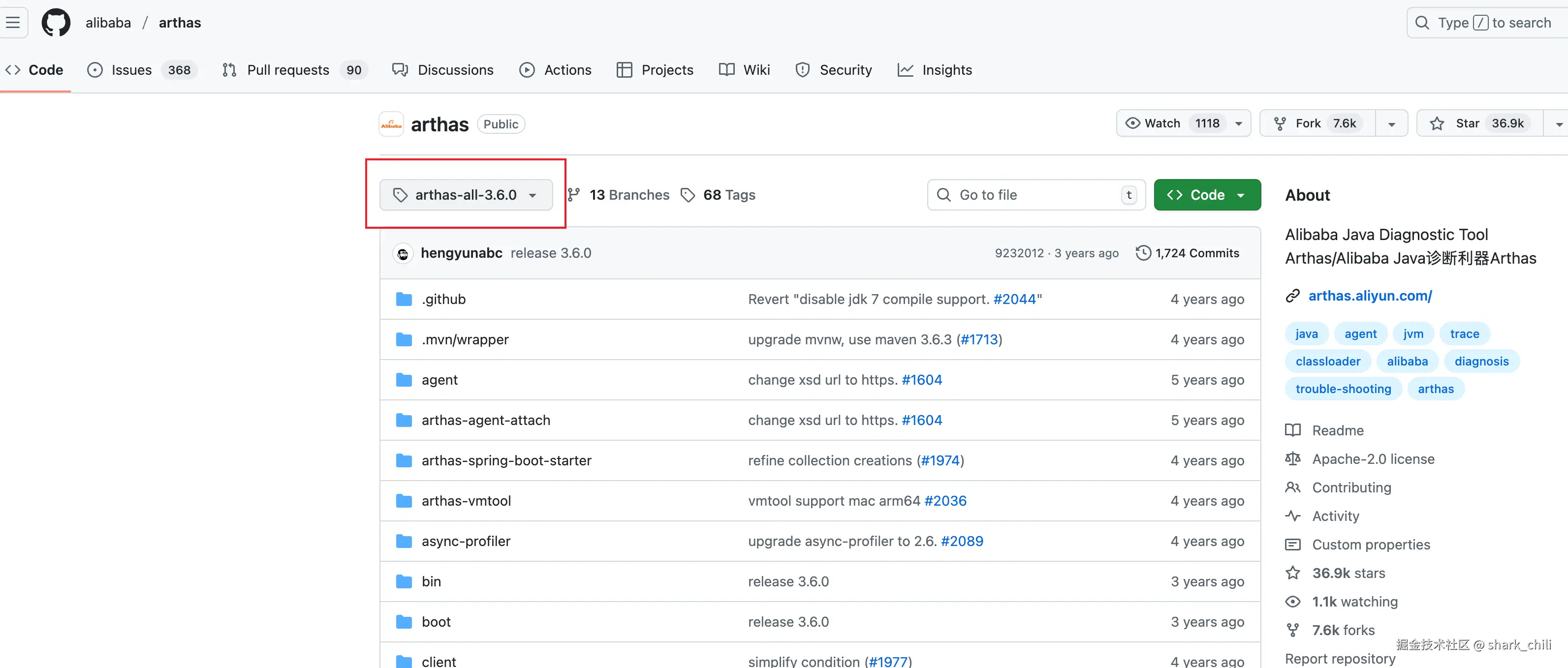This screenshot has width=1568, height=668.
Task: Click the Go to file field
Action: [1035, 195]
